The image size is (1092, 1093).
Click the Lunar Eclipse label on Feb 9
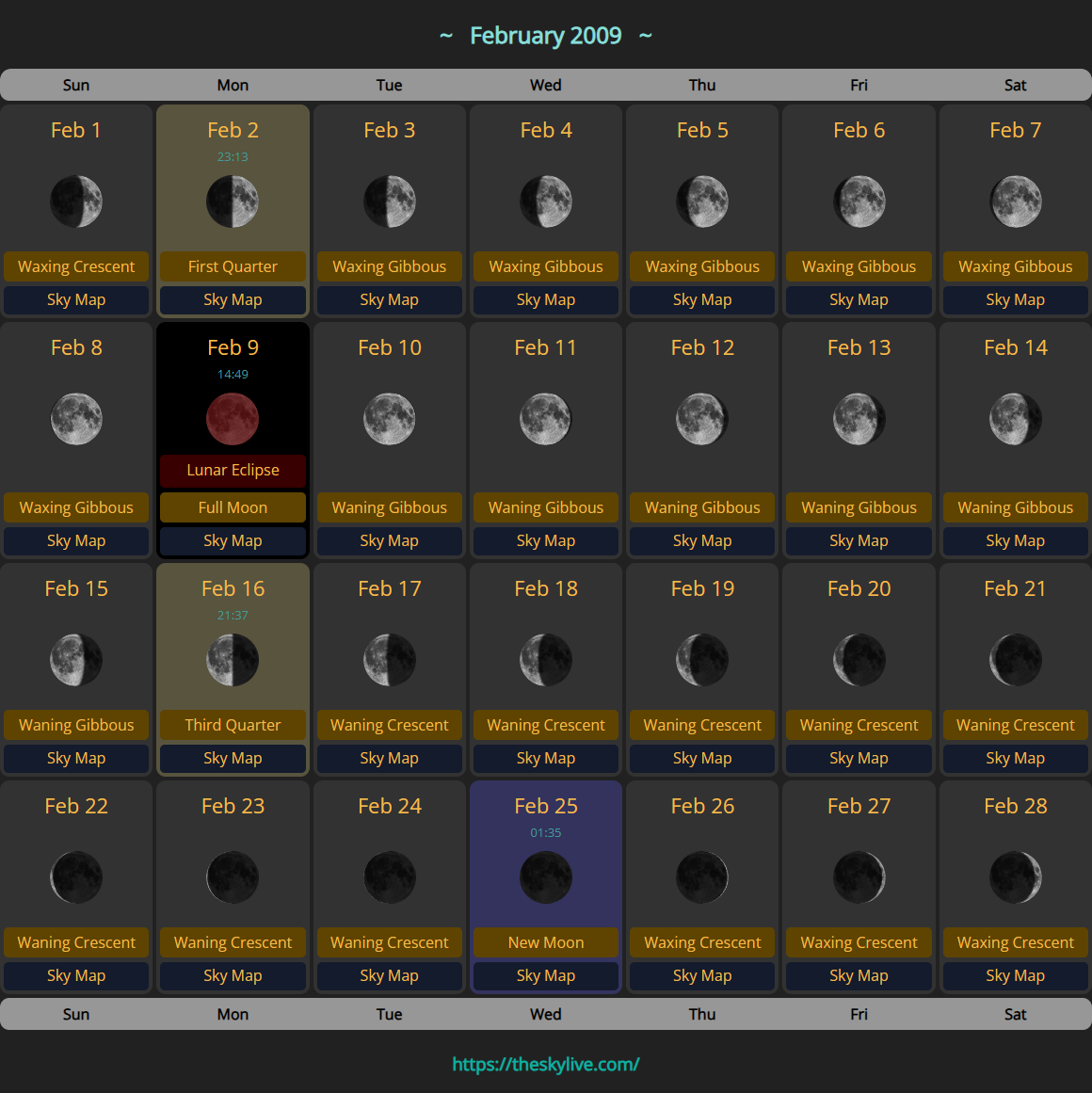(x=233, y=470)
